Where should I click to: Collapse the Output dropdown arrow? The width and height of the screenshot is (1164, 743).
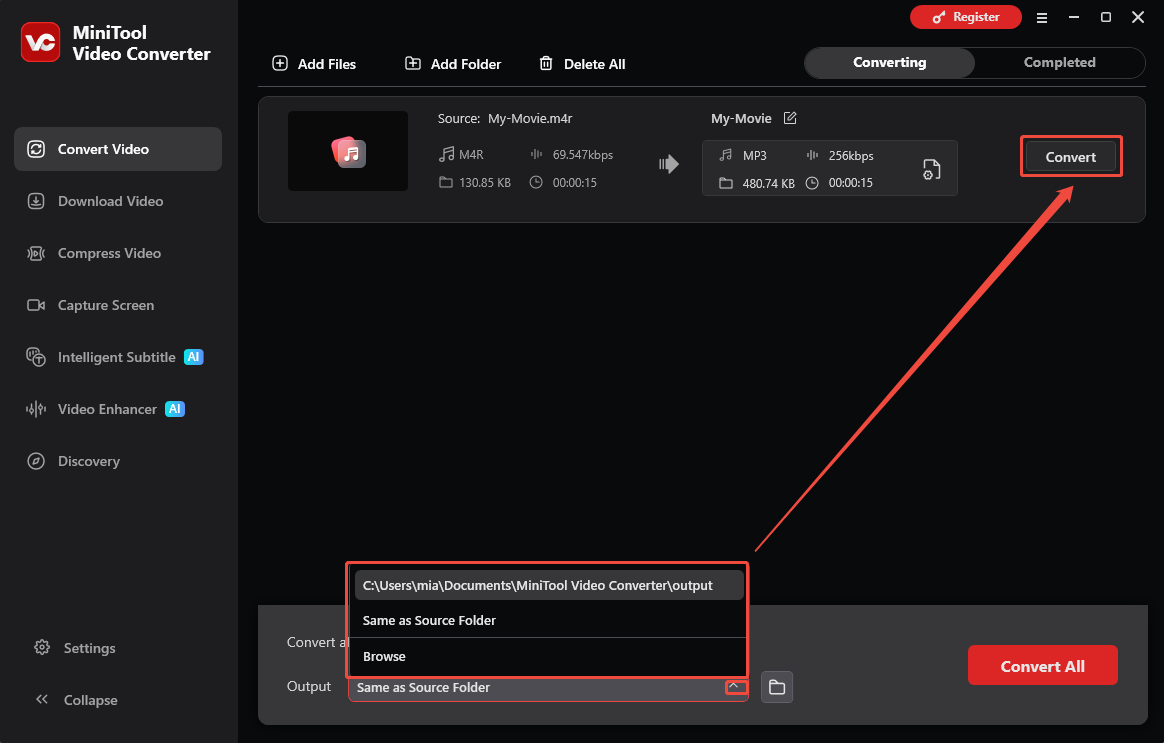(x=733, y=687)
